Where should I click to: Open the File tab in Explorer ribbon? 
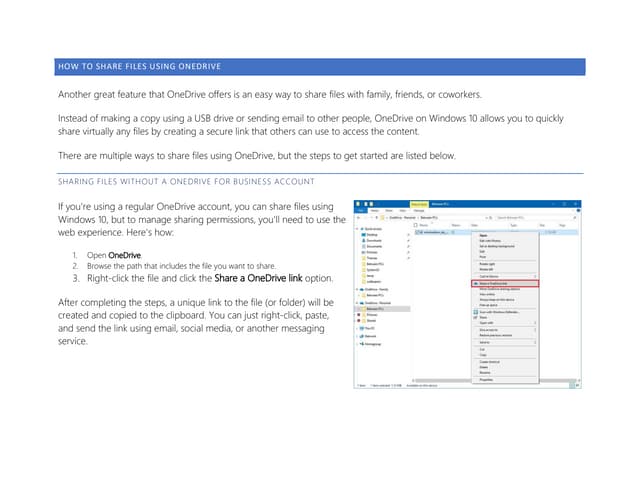[360, 210]
